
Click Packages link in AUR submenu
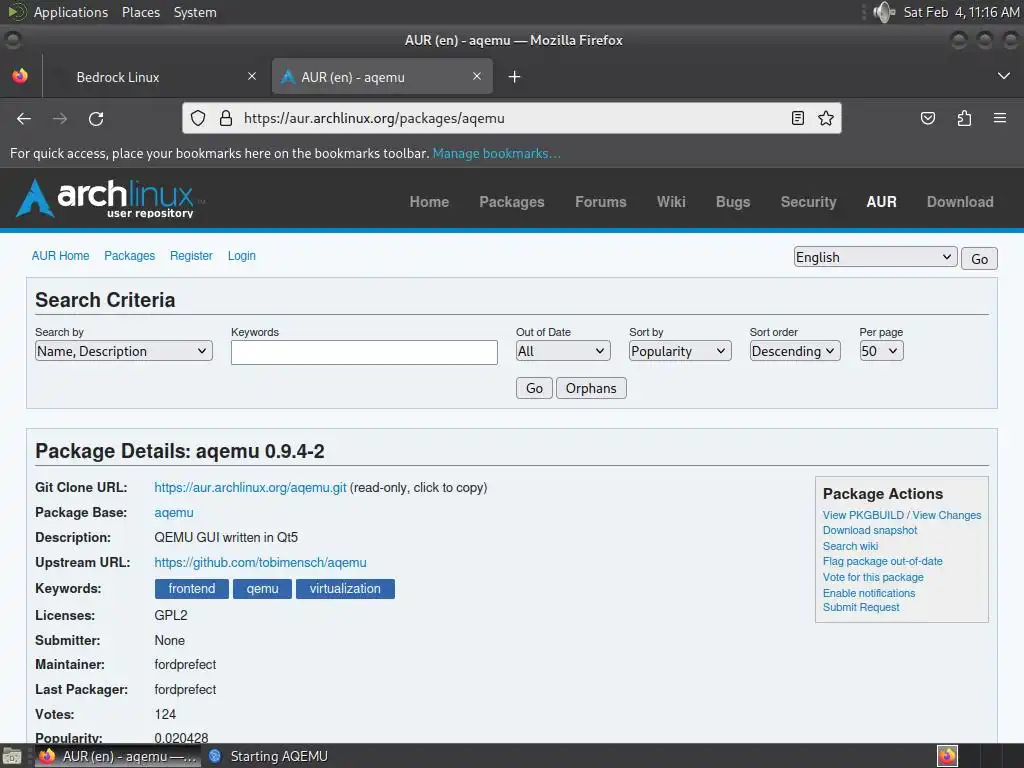point(129,256)
